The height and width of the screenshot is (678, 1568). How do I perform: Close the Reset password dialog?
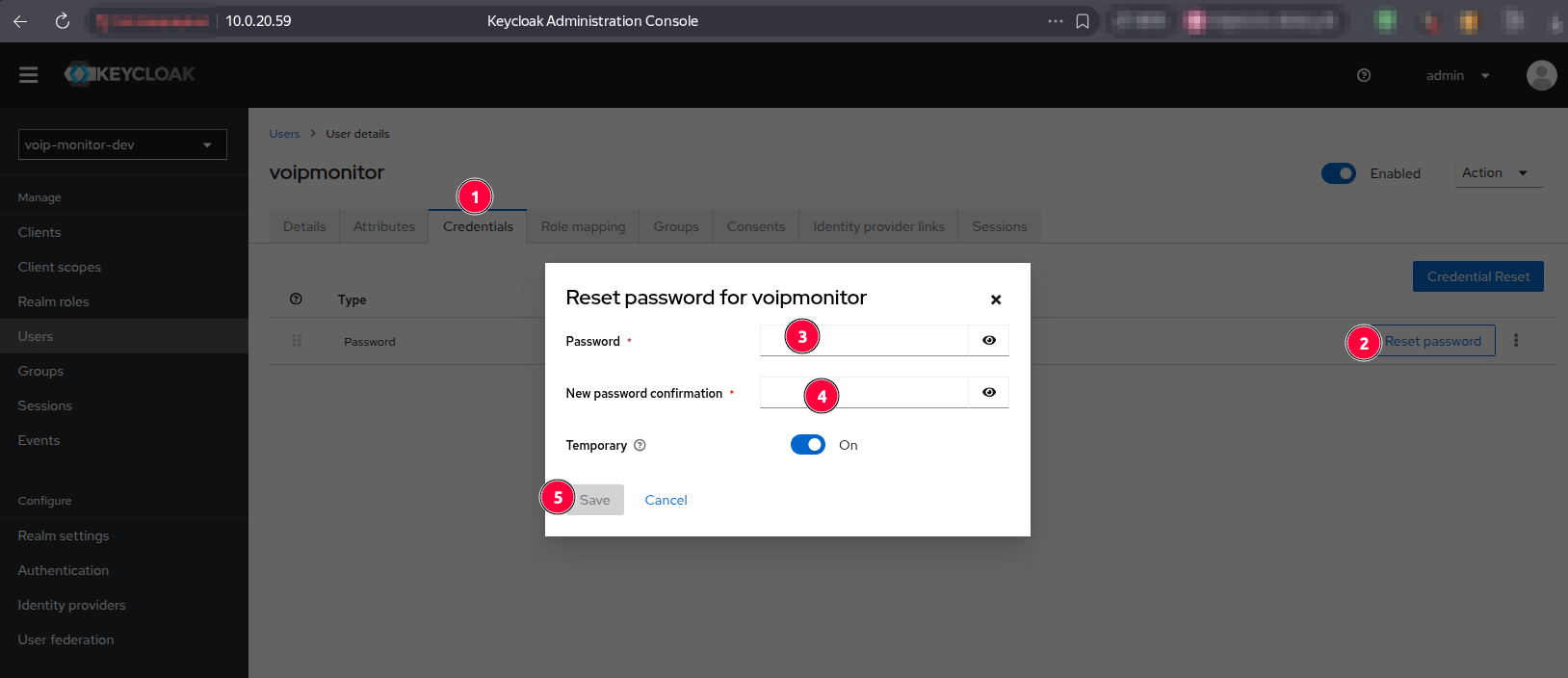click(x=996, y=300)
